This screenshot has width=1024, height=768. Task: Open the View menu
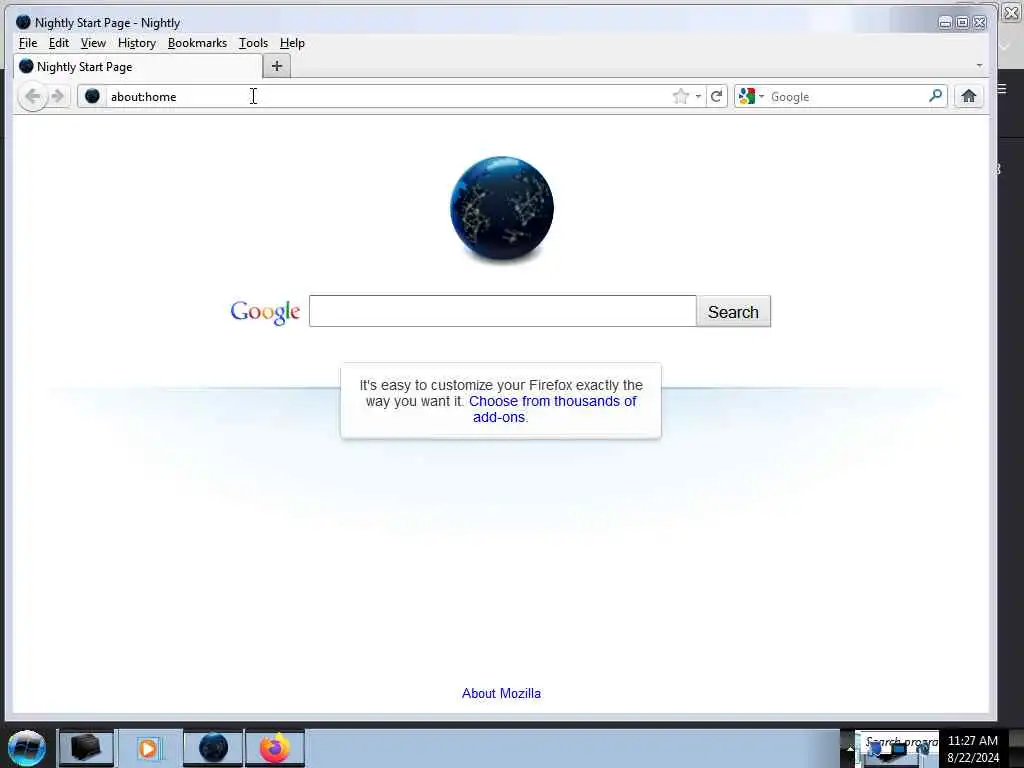coord(93,43)
